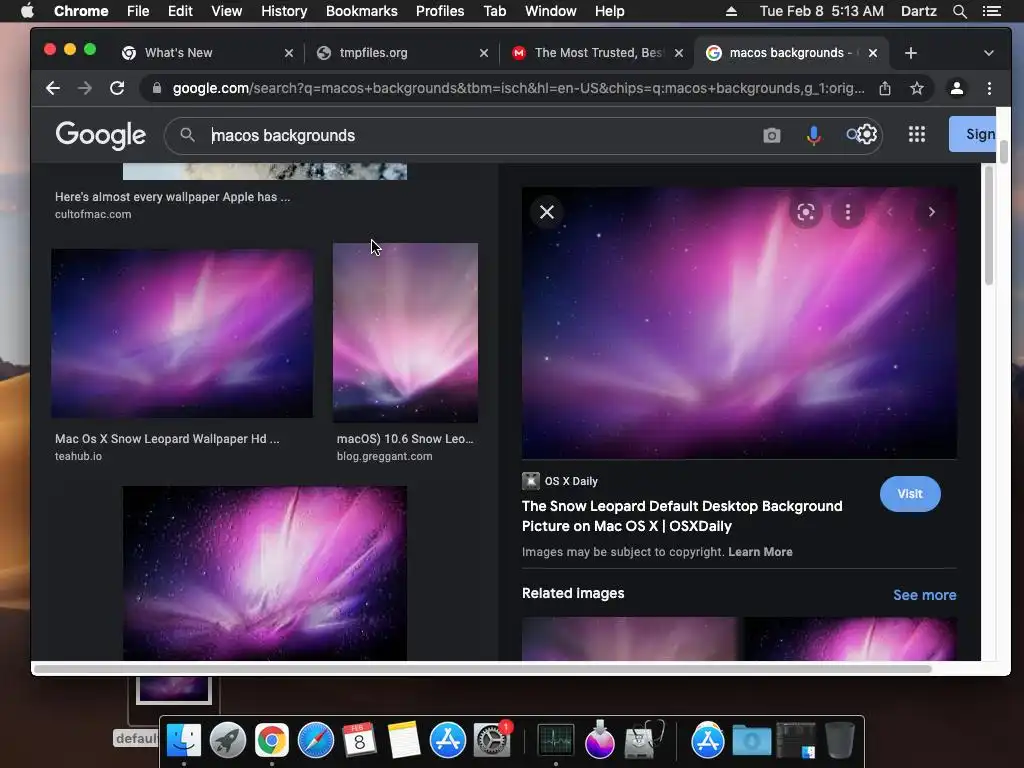Image resolution: width=1024 pixels, height=768 pixels.
Task: Open the large preview image
Action: pyautogui.click(x=739, y=323)
